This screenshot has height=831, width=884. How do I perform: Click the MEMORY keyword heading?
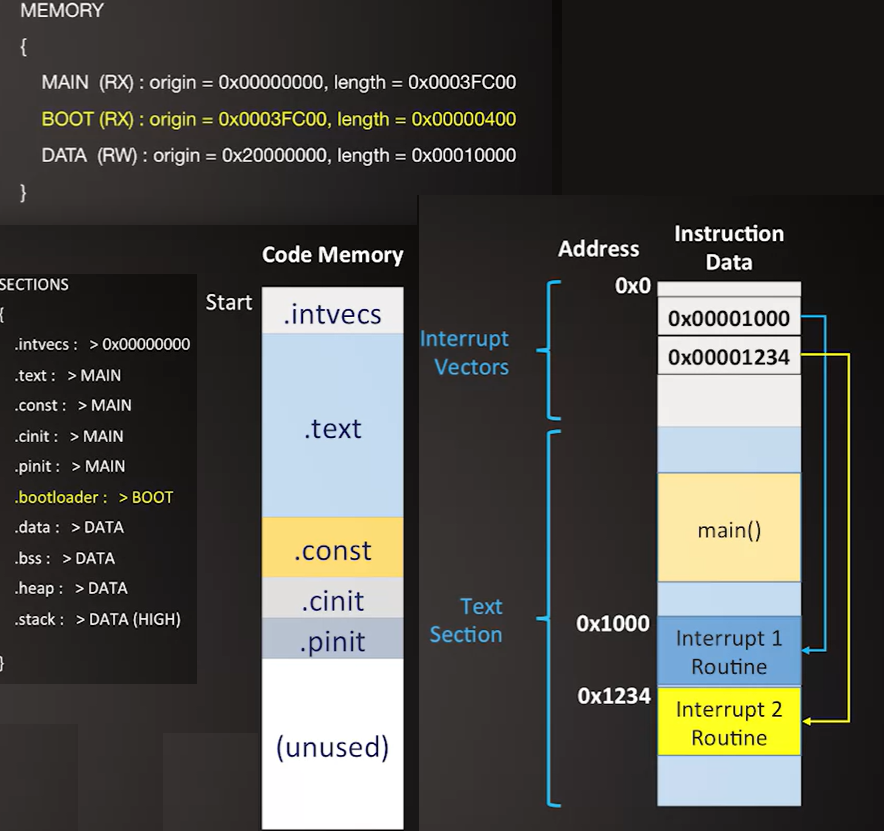(x=62, y=10)
